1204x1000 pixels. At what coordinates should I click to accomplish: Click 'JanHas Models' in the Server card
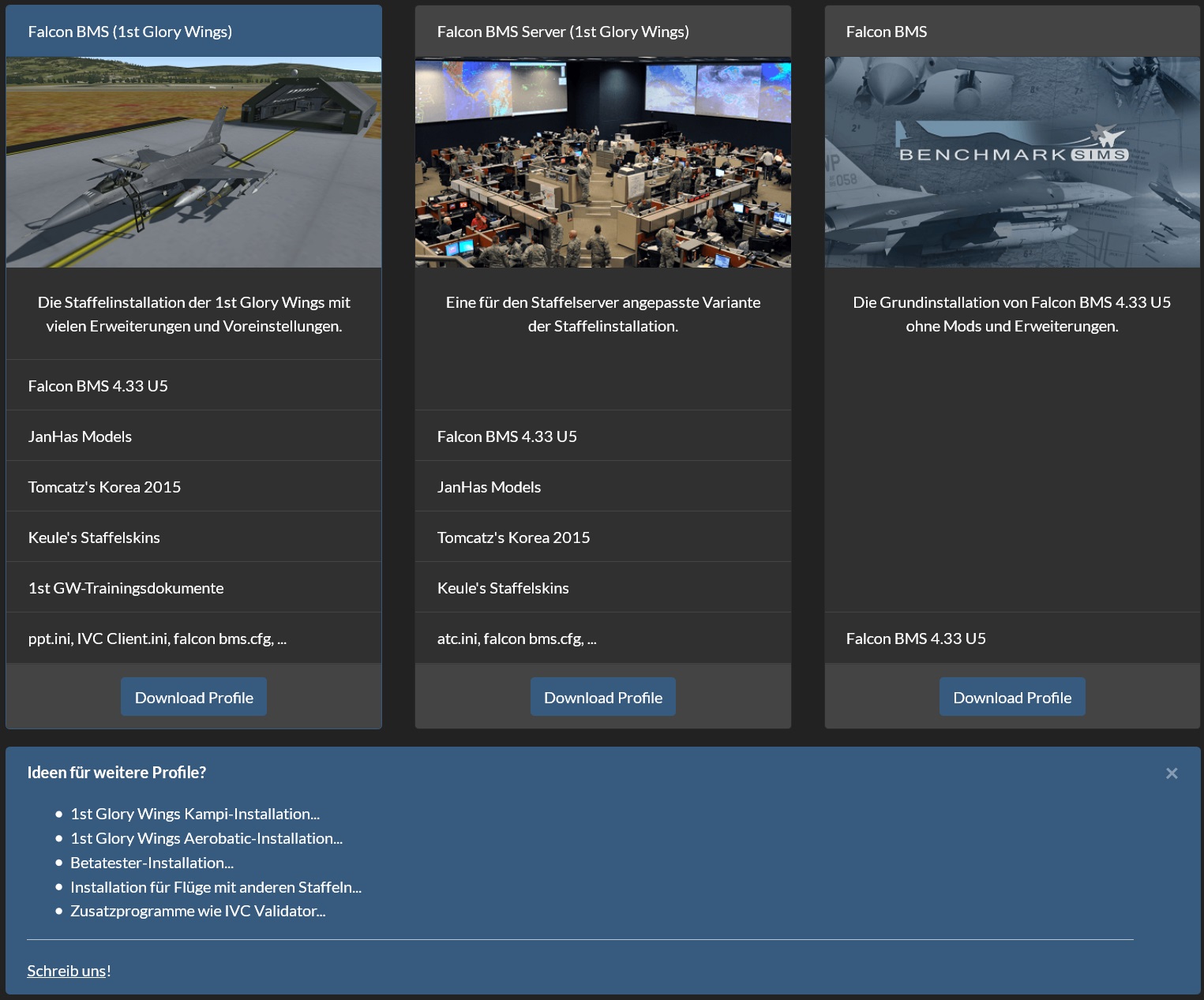pos(603,486)
